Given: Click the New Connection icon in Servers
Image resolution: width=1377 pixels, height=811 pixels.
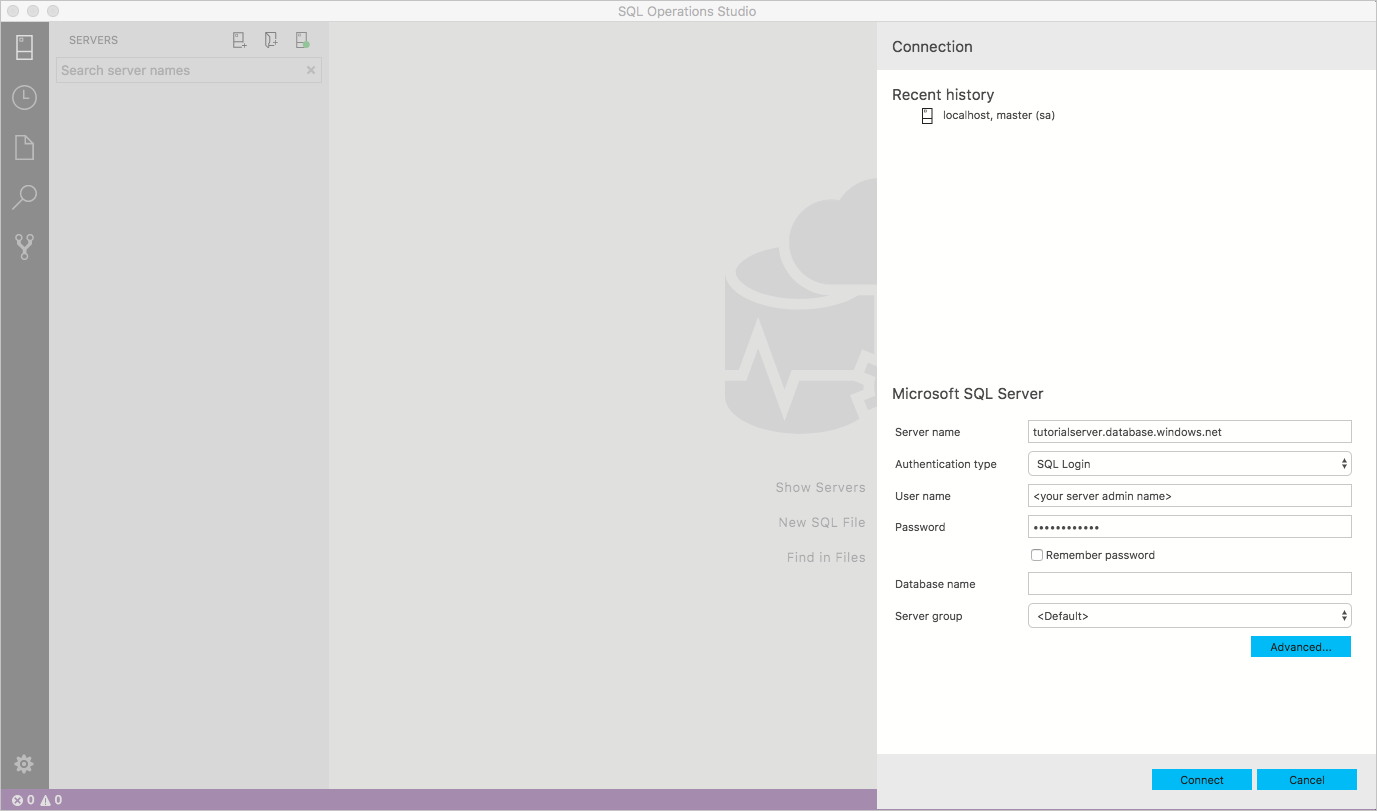Looking at the screenshot, I should coord(240,40).
